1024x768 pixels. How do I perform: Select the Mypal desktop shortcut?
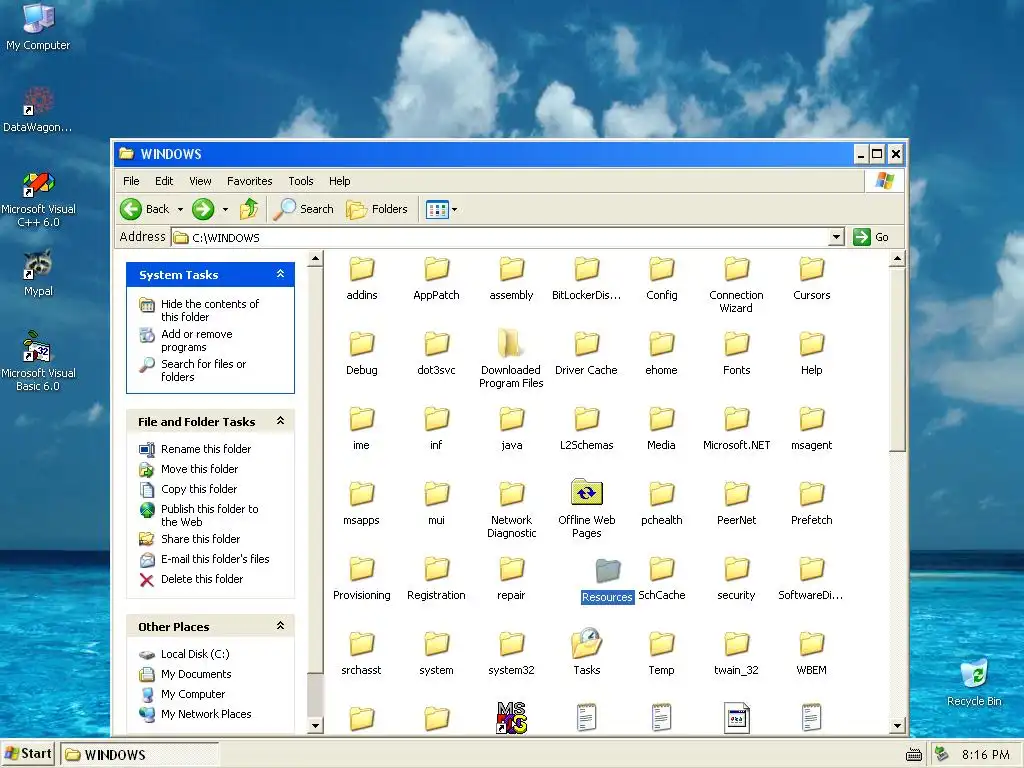[x=38, y=273]
